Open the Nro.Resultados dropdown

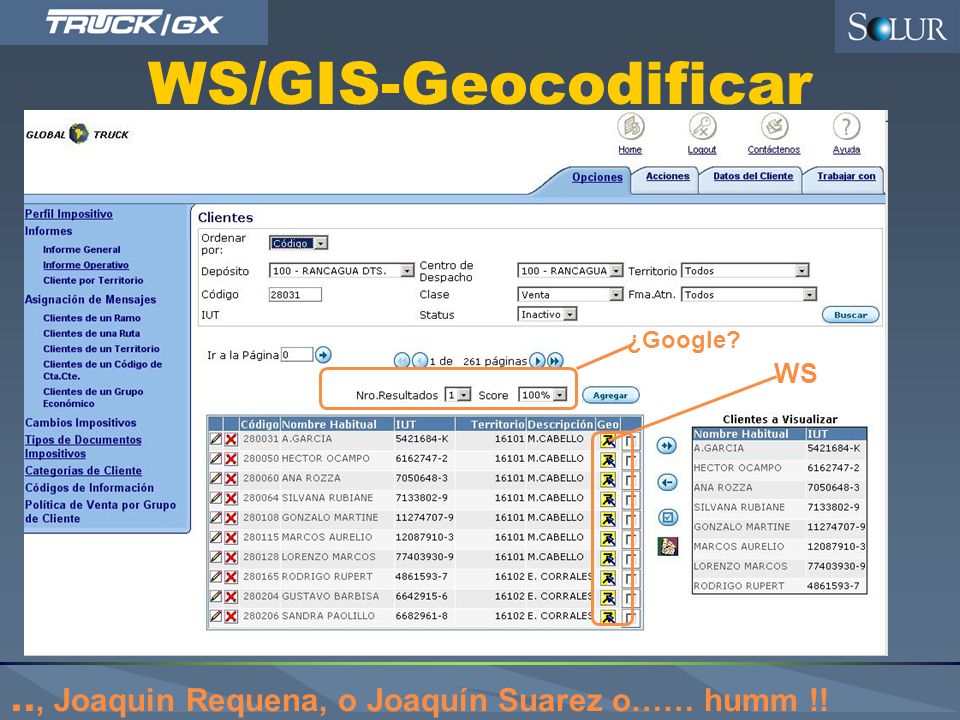coord(457,395)
